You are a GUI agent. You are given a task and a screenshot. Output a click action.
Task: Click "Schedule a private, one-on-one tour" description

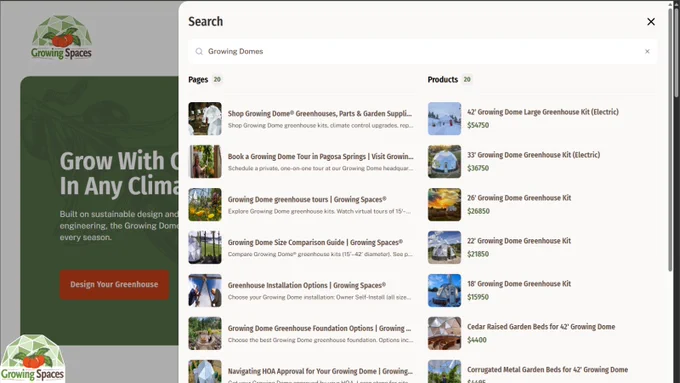[320, 168]
